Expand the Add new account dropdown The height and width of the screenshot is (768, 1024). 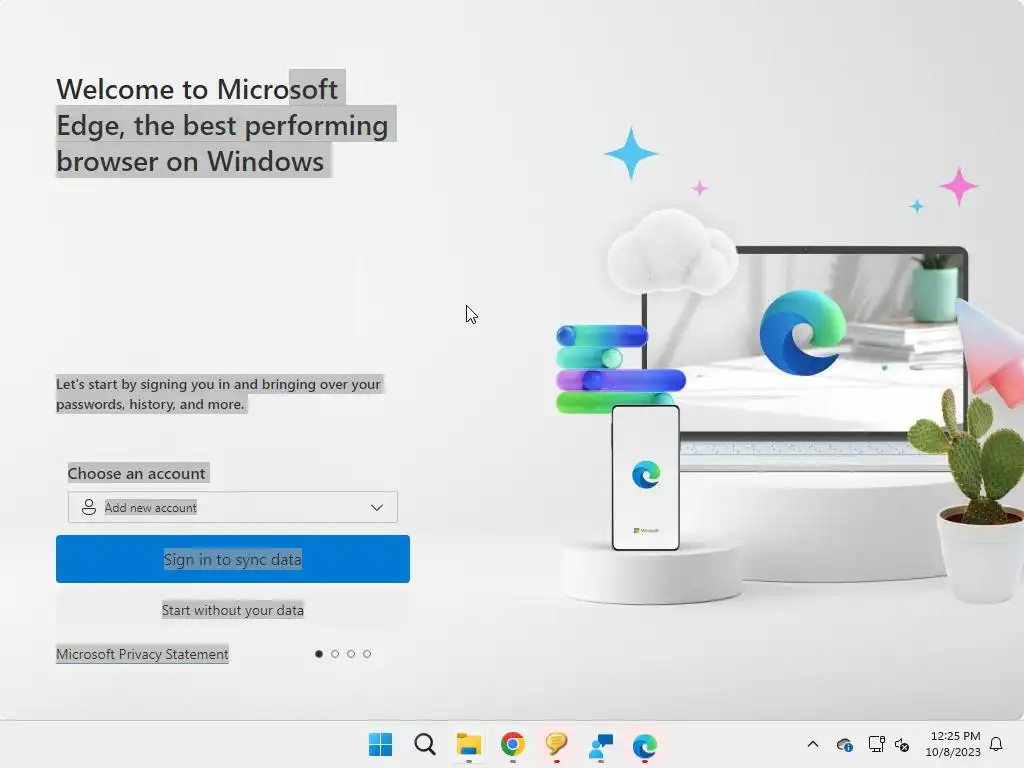pyautogui.click(x=232, y=507)
